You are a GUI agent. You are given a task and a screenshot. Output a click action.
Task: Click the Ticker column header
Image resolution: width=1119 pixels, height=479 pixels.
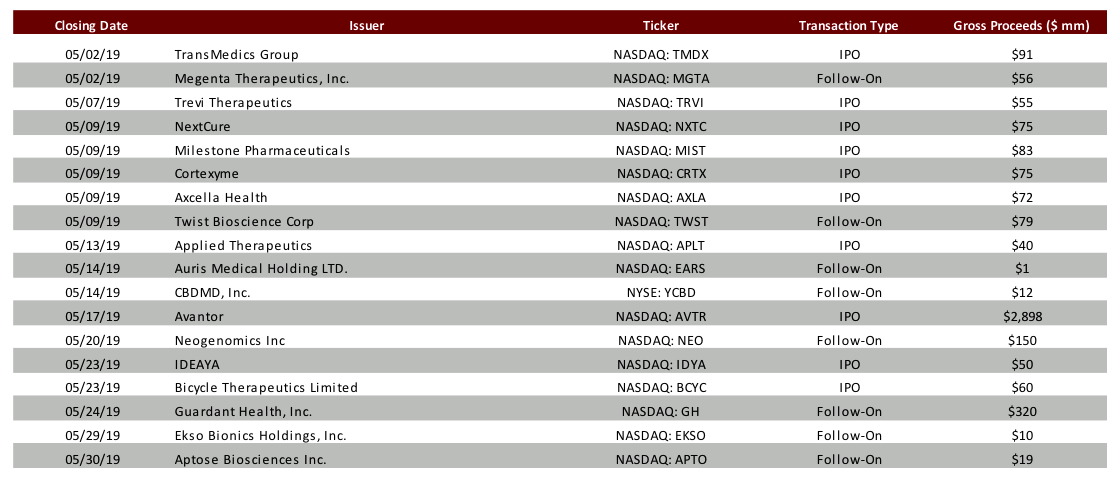click(x=660, y=26)
